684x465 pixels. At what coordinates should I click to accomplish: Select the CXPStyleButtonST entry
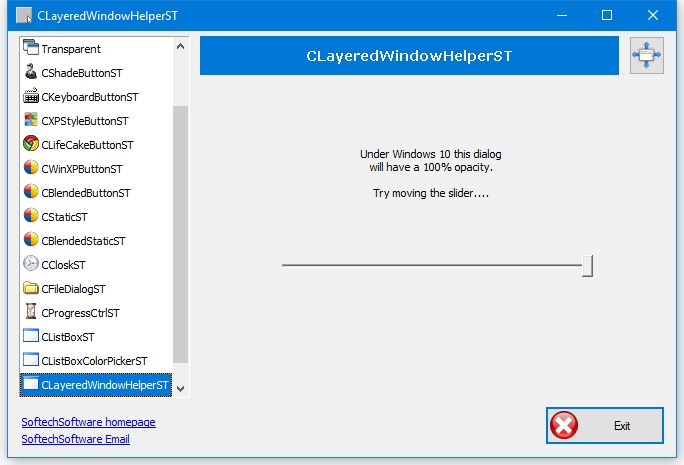click(96, 120)
